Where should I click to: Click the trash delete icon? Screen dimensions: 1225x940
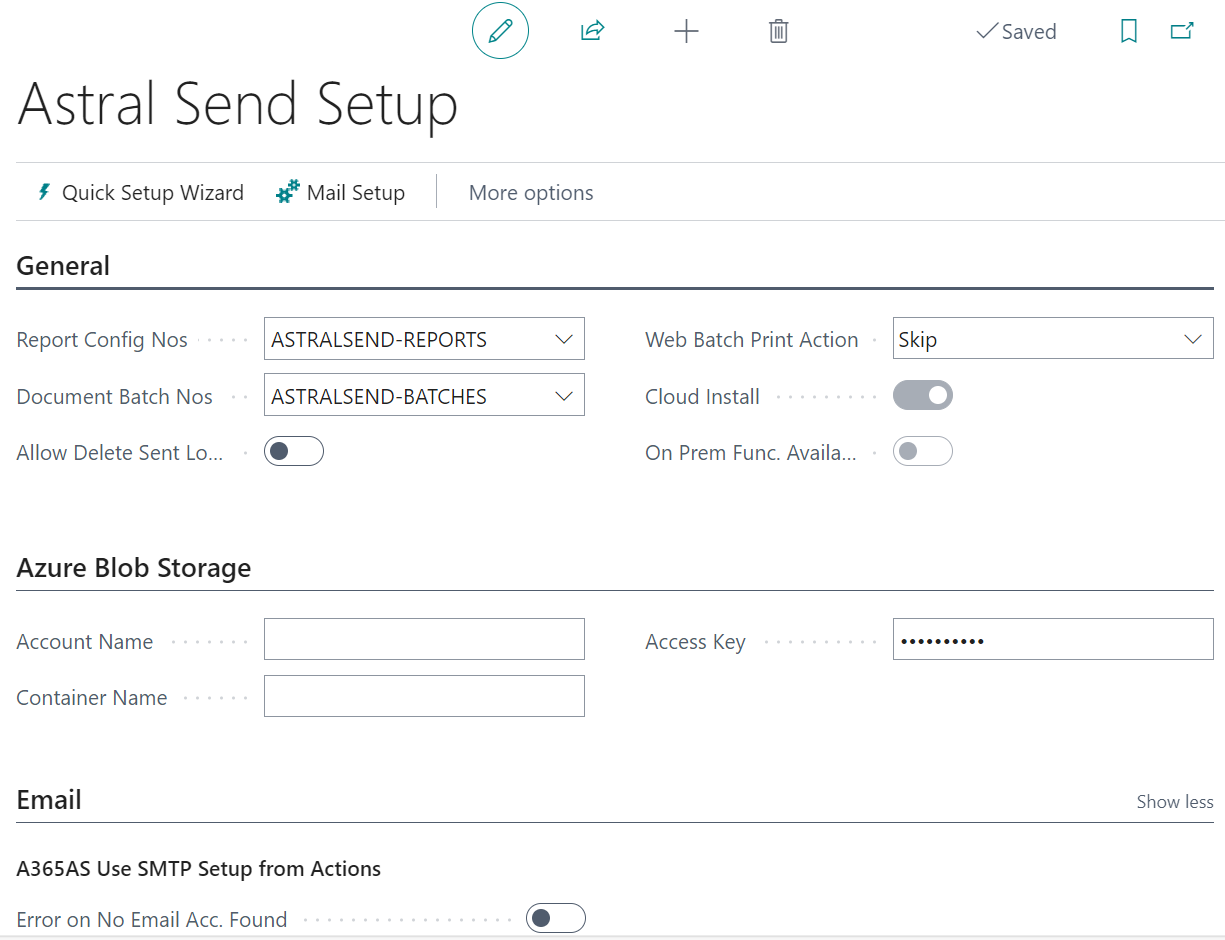click(x=778, y=32)
